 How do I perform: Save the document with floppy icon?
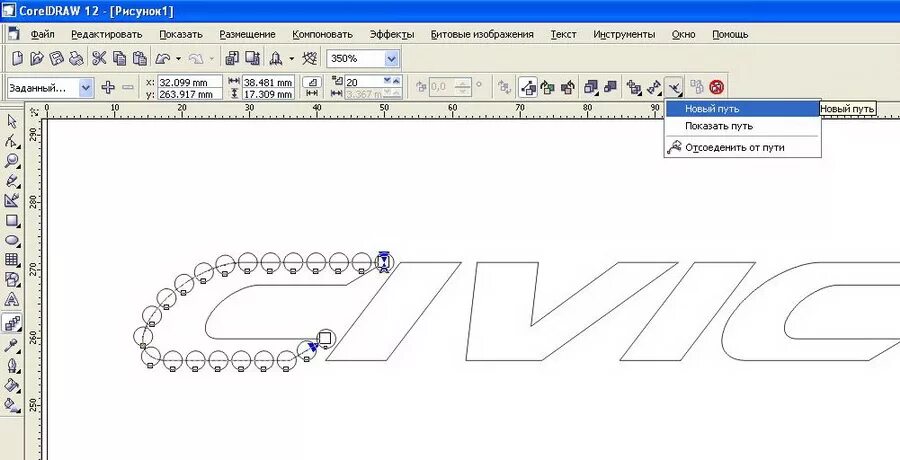tap(56, 59)
